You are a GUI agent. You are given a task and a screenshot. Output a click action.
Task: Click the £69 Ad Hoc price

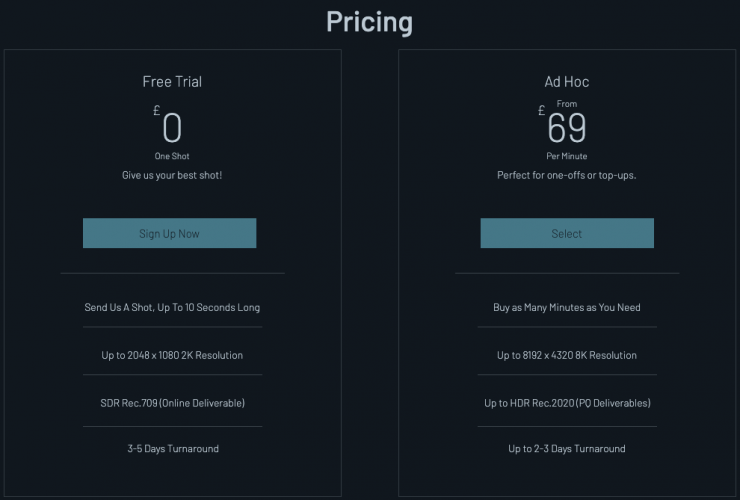pyautogui.click(x=566, y=128)
